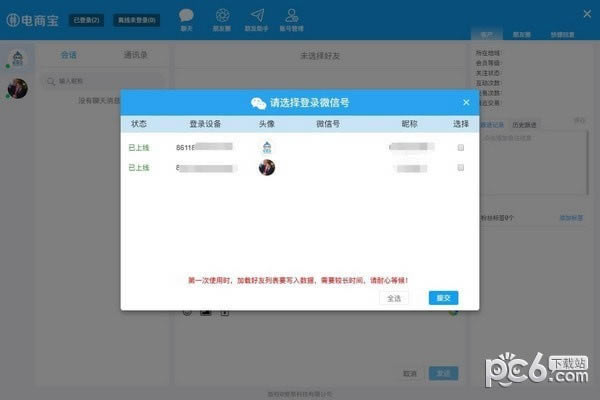Focus the 输入昵称 search field
The width and height of the screenshot is (600, 400).
point(101,81)
